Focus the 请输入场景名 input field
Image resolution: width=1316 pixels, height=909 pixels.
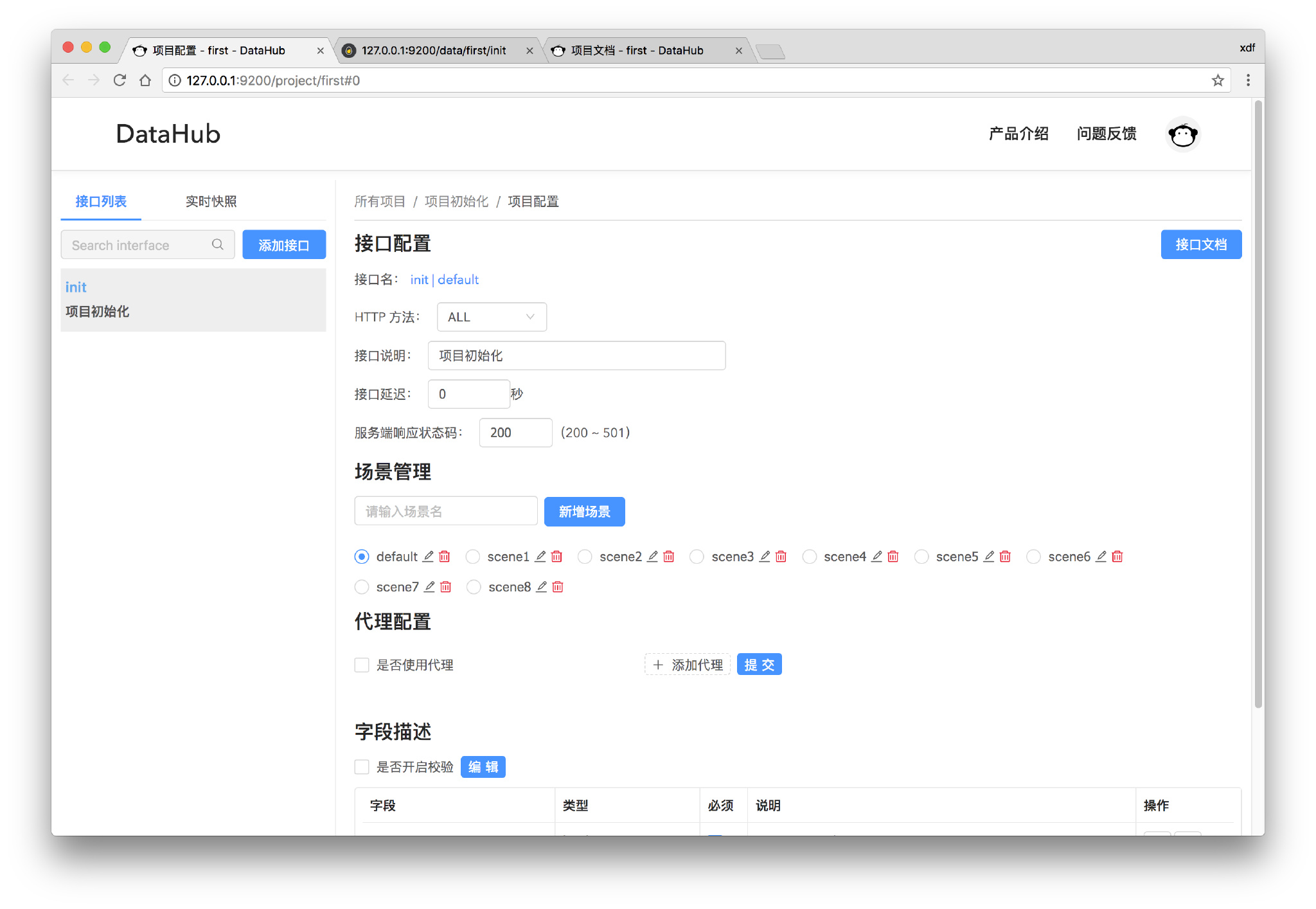445,512
